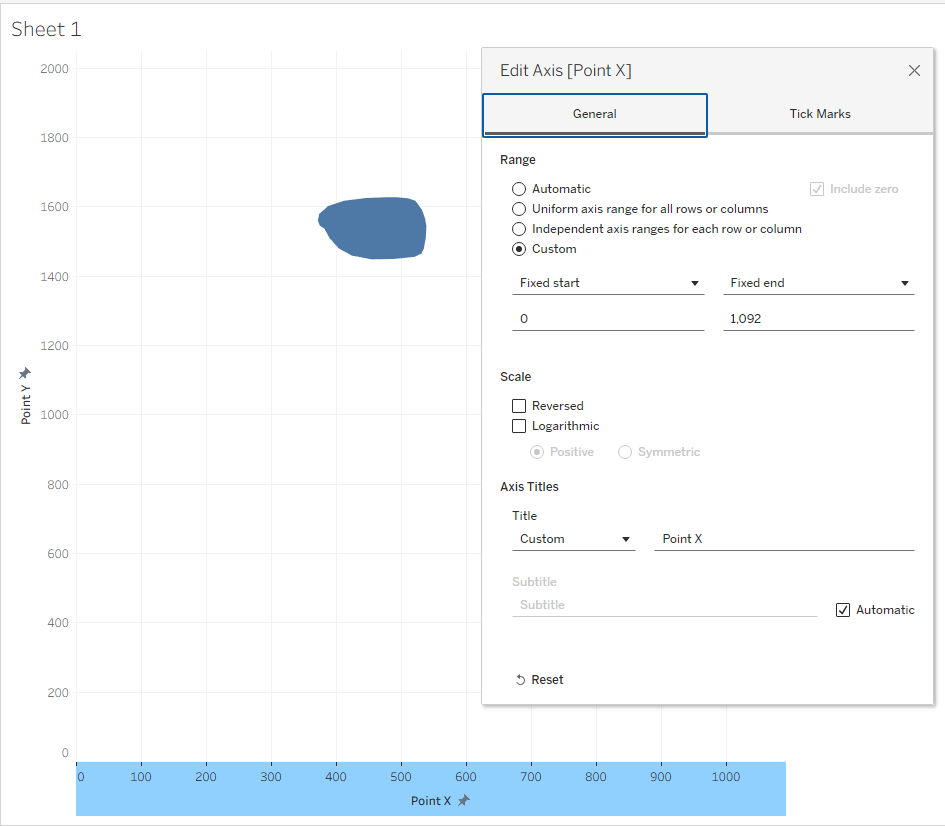Switch to the Tick Marks tab

click(x=820, y=114)
